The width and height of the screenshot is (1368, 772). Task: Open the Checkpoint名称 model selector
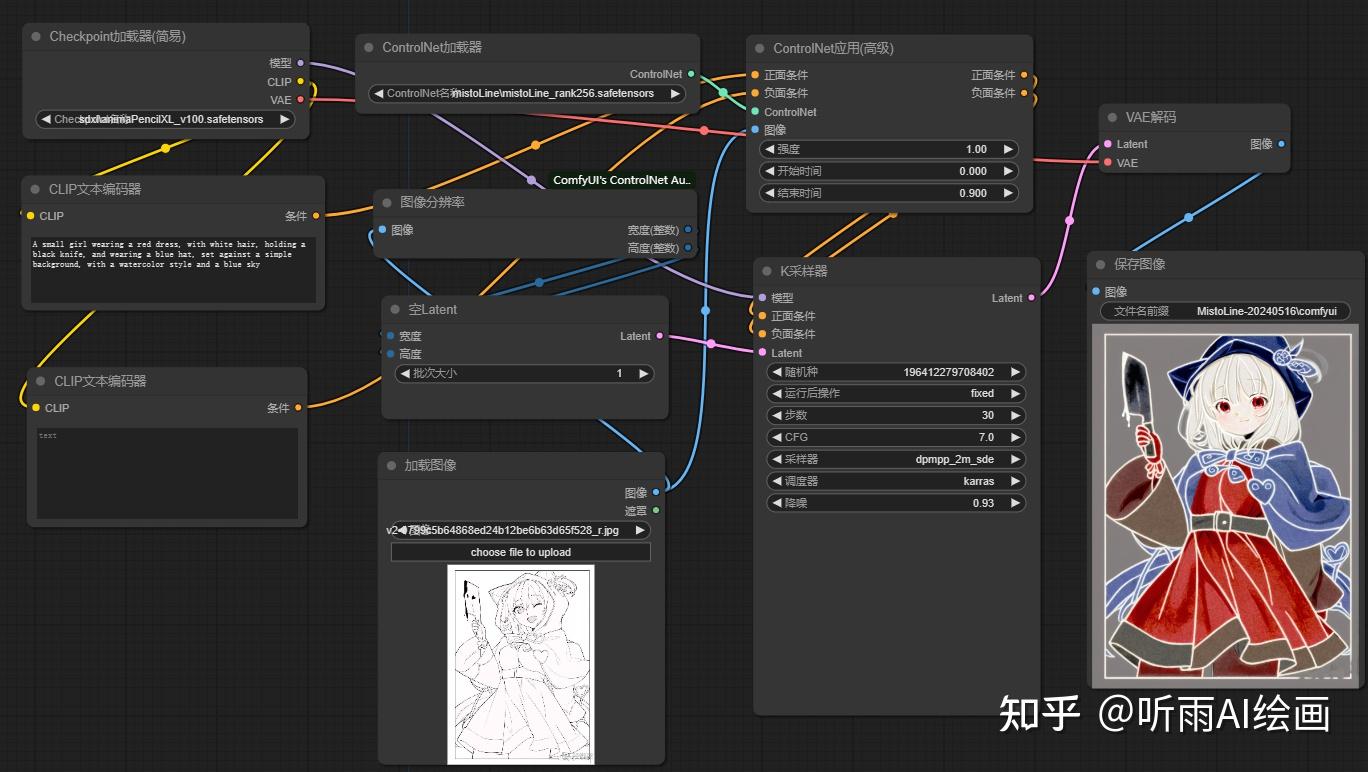[x=165, y=119]
